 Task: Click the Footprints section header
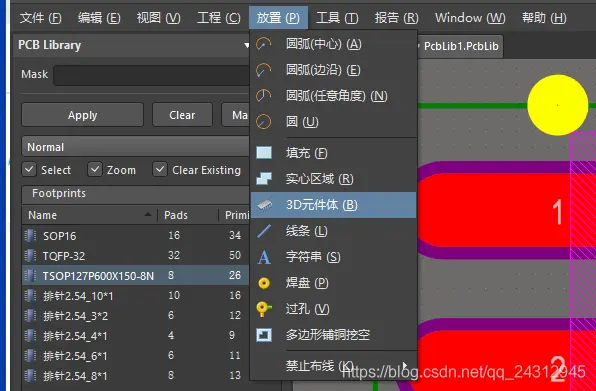[135, 194]
